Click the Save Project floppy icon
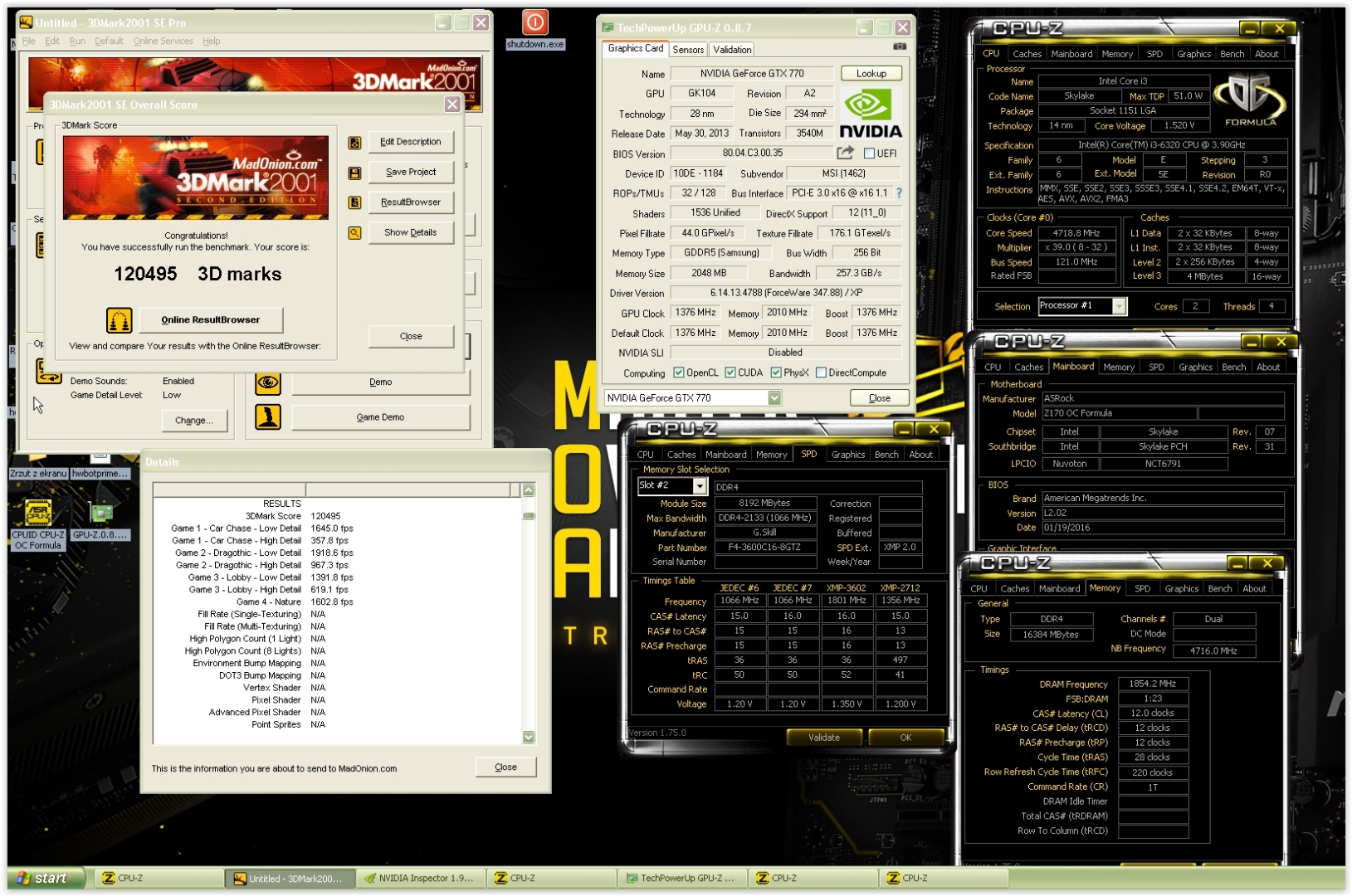 [x=354, y=173]
